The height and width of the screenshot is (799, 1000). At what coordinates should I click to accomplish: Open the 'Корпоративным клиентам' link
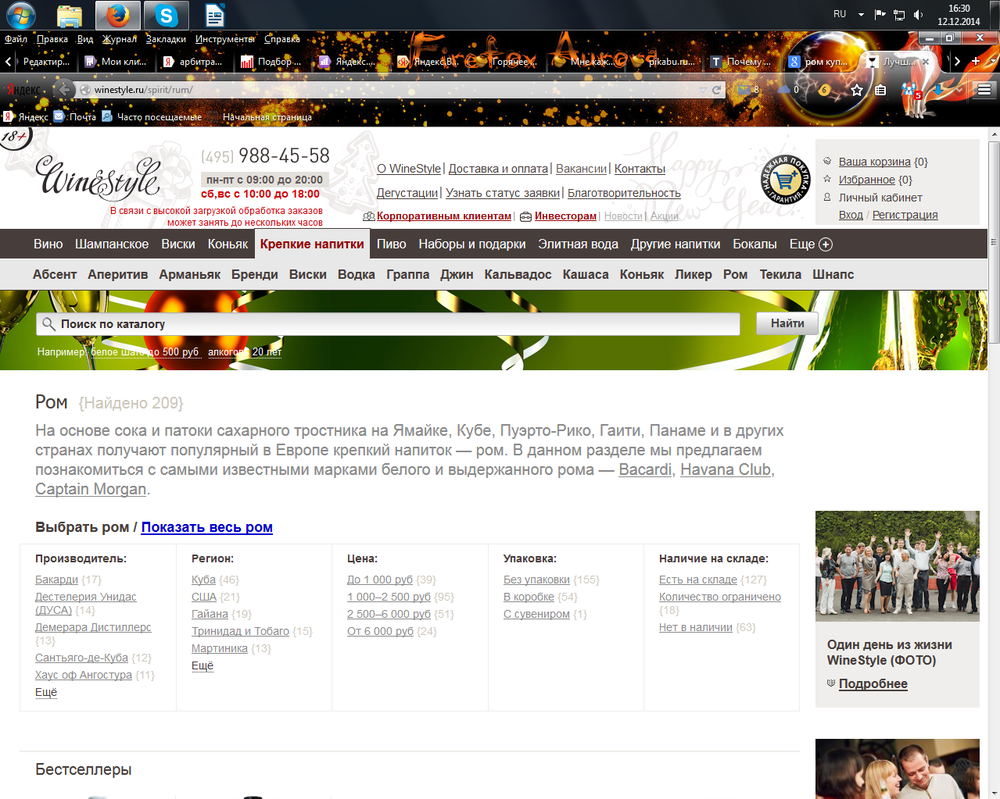click(444, 216)
